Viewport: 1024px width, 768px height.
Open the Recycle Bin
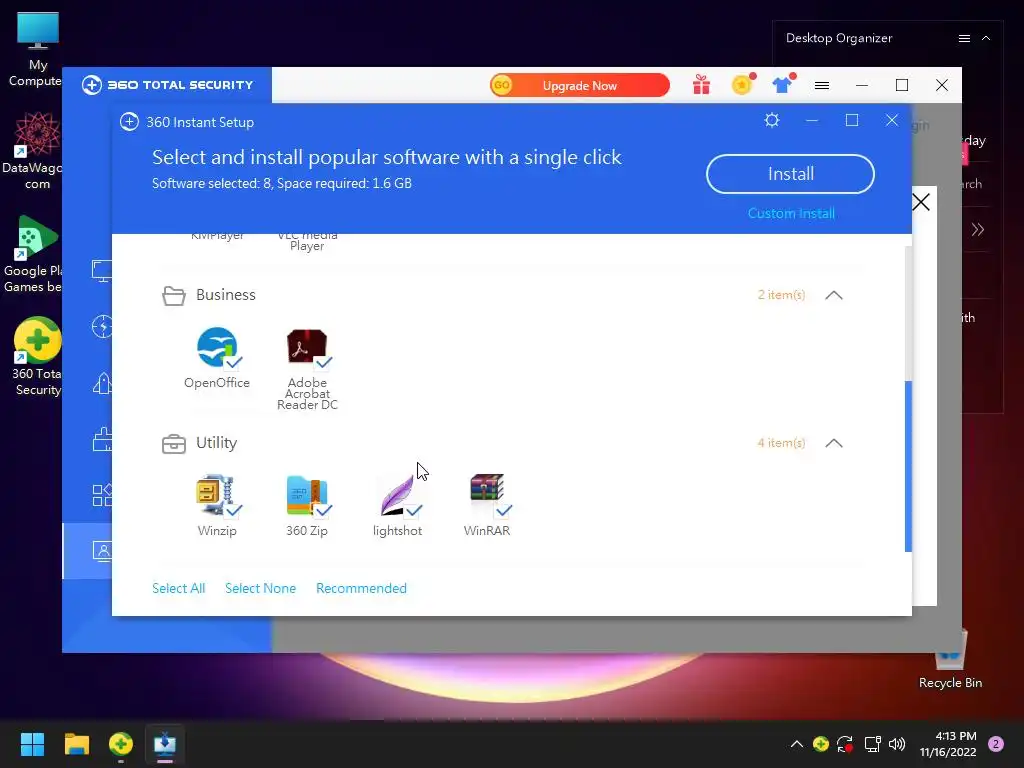[x=950, y=658]
